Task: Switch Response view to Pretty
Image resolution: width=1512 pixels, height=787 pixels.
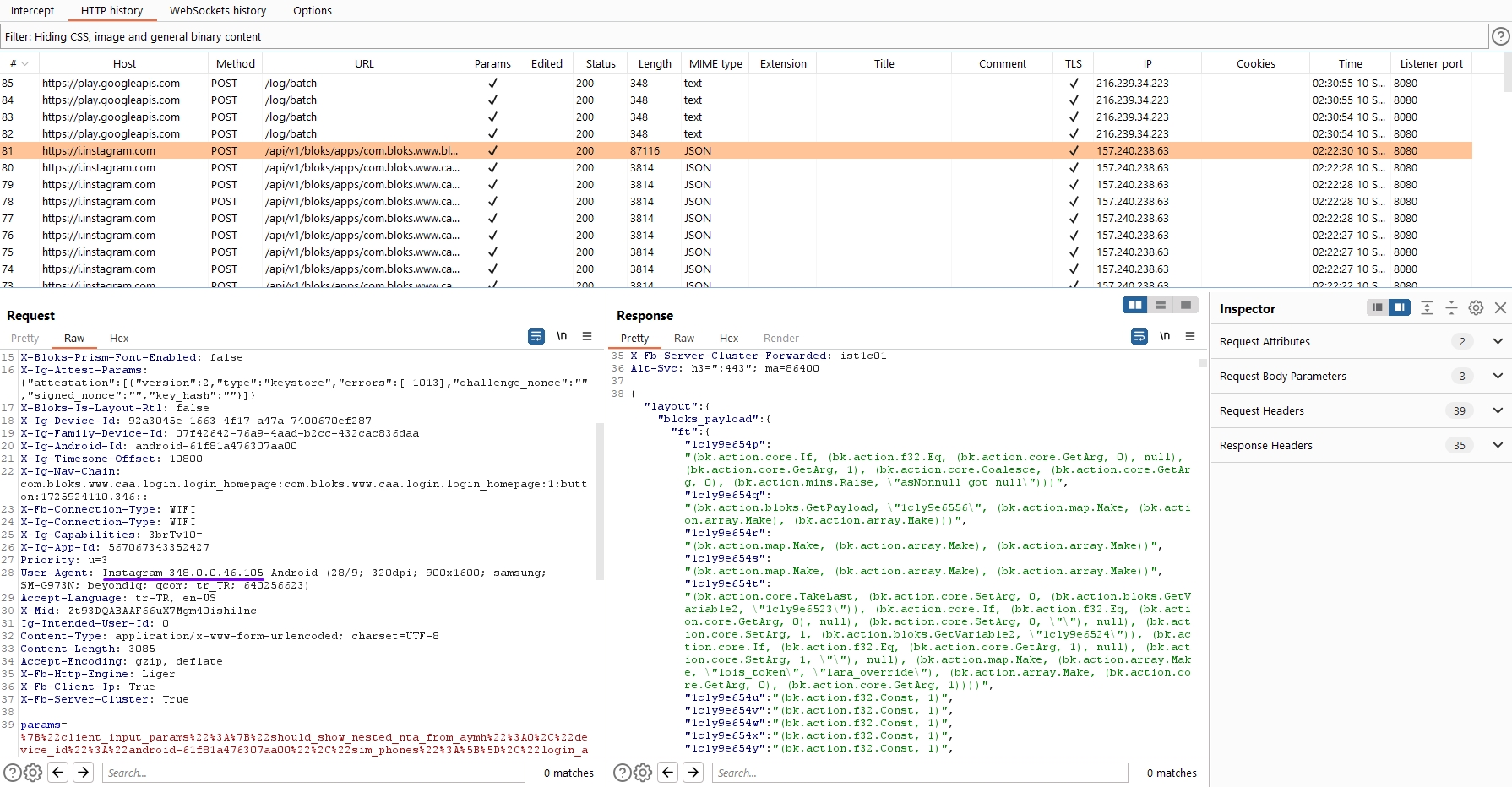Action: [634, 338]
